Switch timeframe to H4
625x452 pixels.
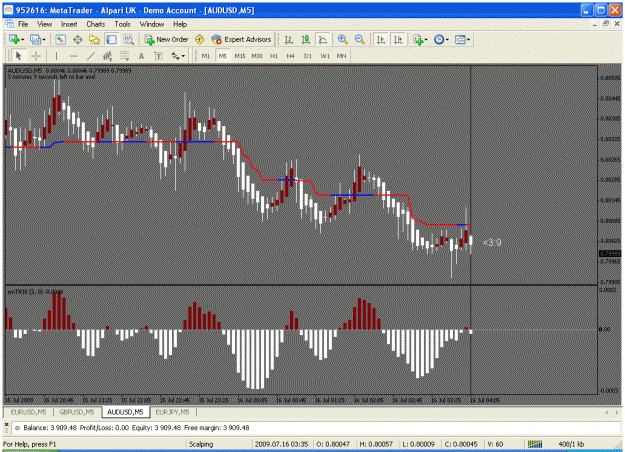(x=291, y=56)
